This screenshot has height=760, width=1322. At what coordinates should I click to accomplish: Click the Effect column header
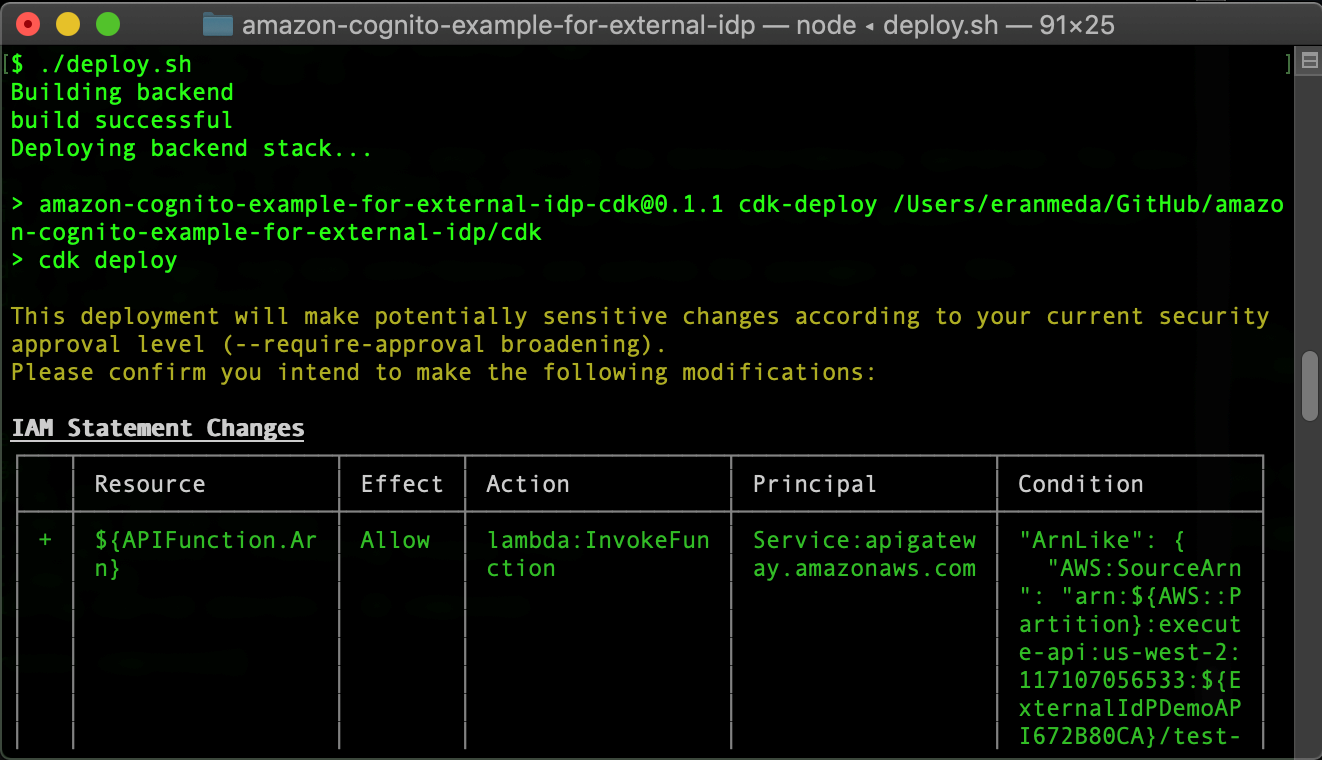coord(401,484)
